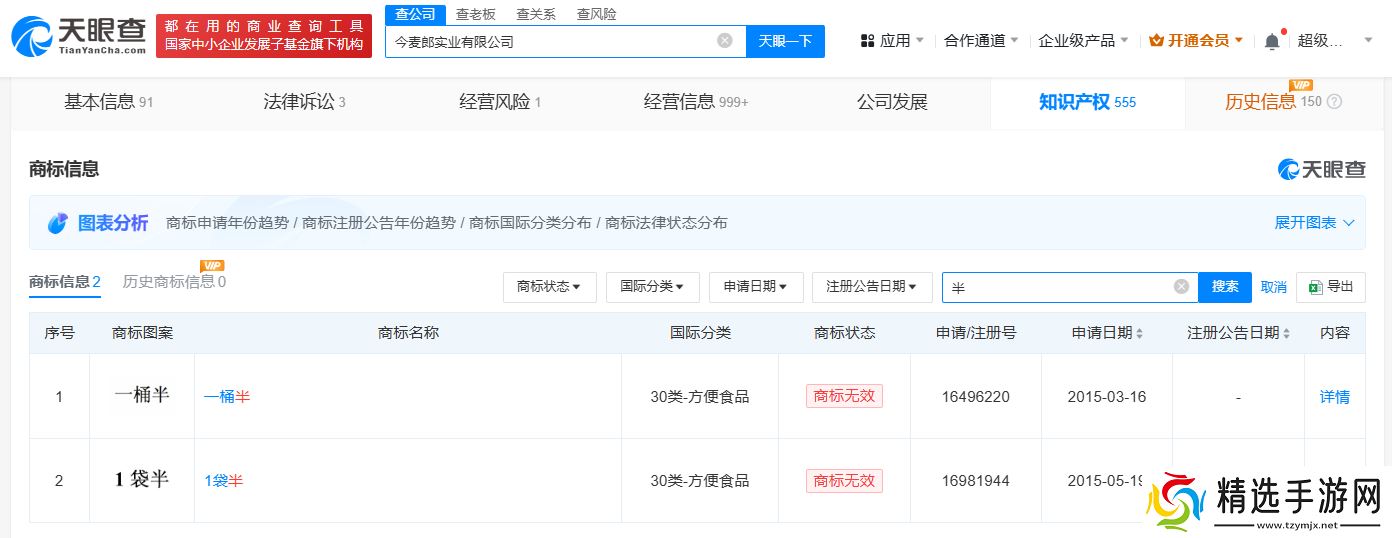Sort by 注册公告日期 column arrows
Screen dimensions: 1392x538
[1286, 333]
